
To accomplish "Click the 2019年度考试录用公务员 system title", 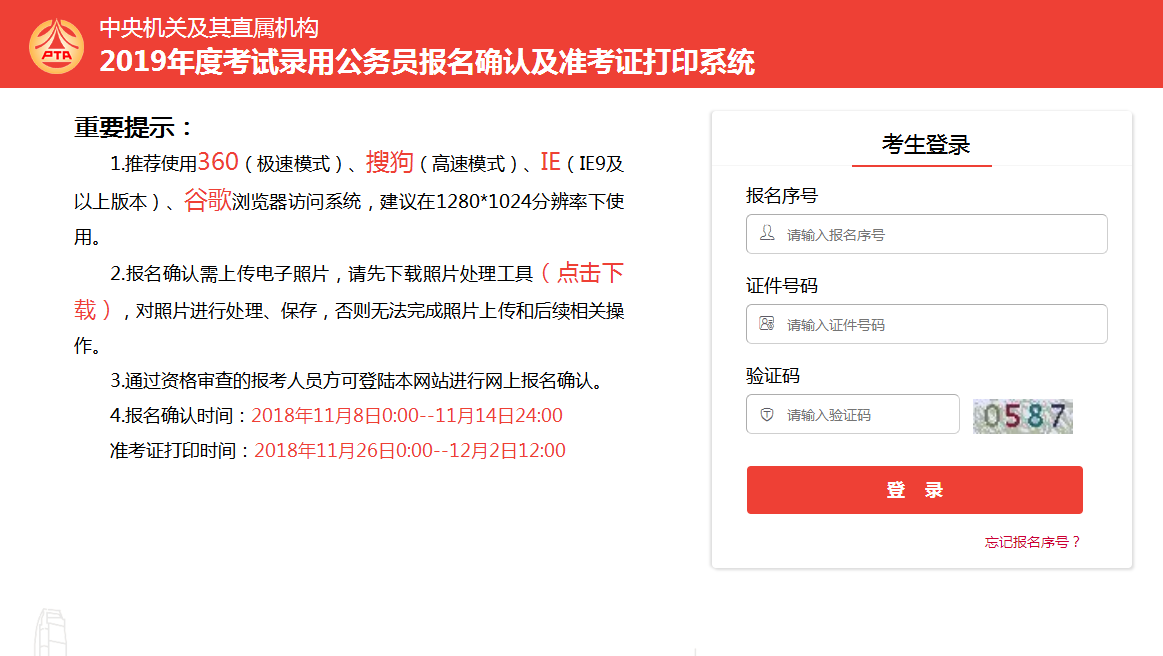I will [x=427, y=62].
